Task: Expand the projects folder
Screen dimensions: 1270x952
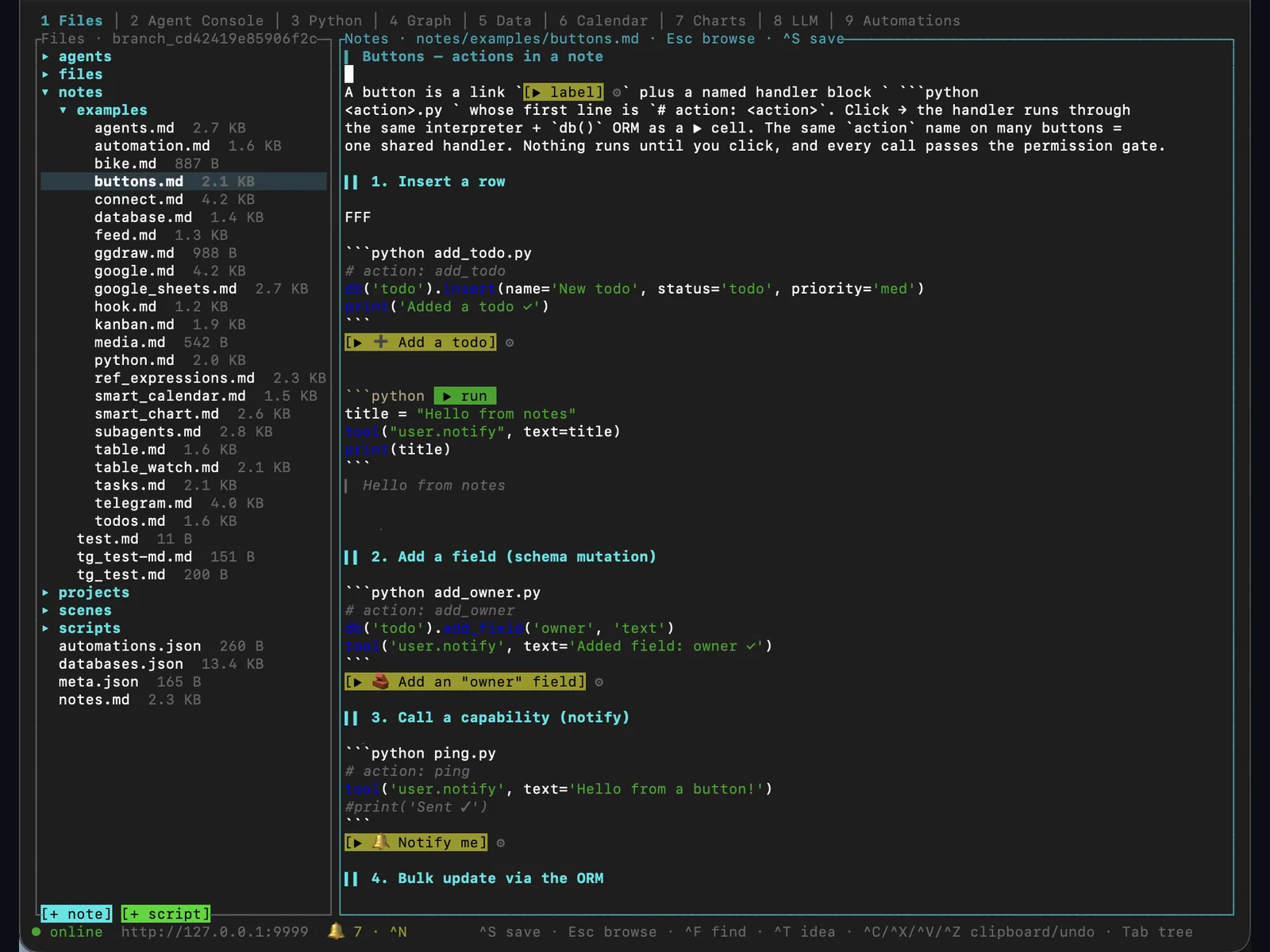Action: [x=45, y=593]
